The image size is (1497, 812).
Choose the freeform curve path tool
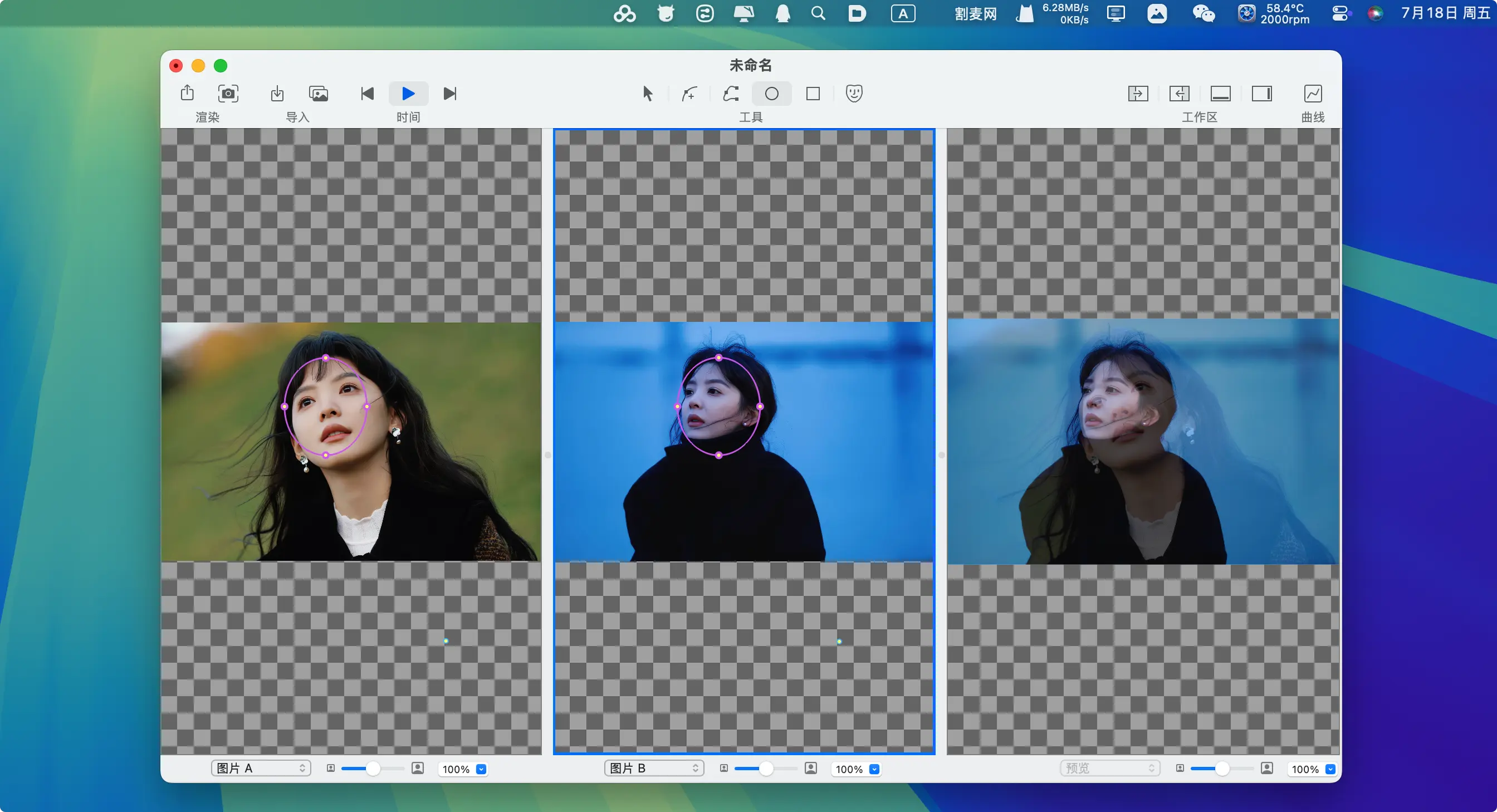coord(731,94)
